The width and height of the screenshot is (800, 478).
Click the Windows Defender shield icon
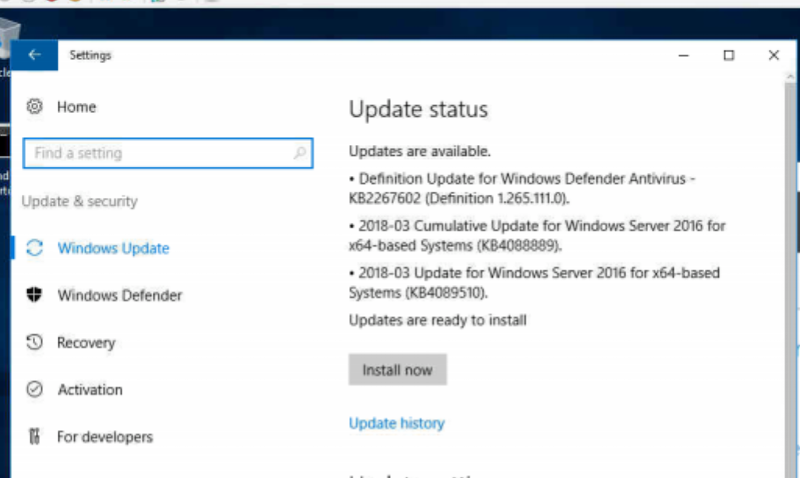point(34,295)
